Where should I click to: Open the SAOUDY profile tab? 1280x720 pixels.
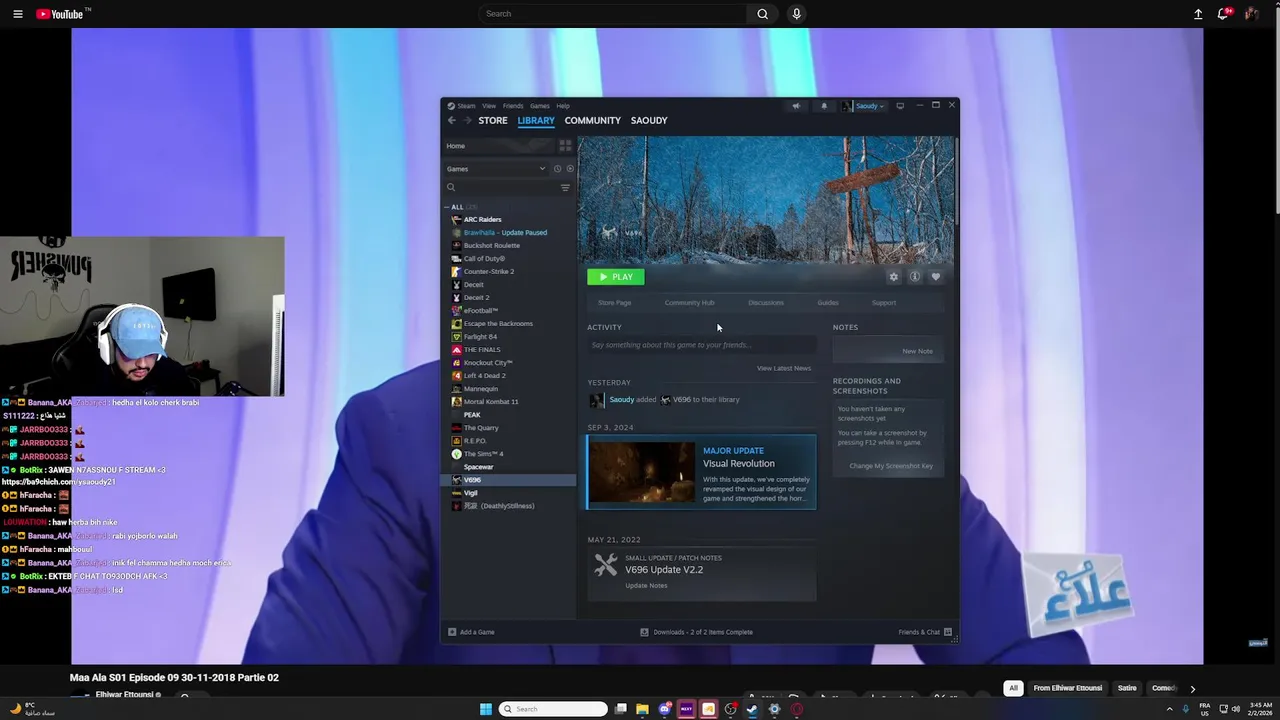[649, 120]
